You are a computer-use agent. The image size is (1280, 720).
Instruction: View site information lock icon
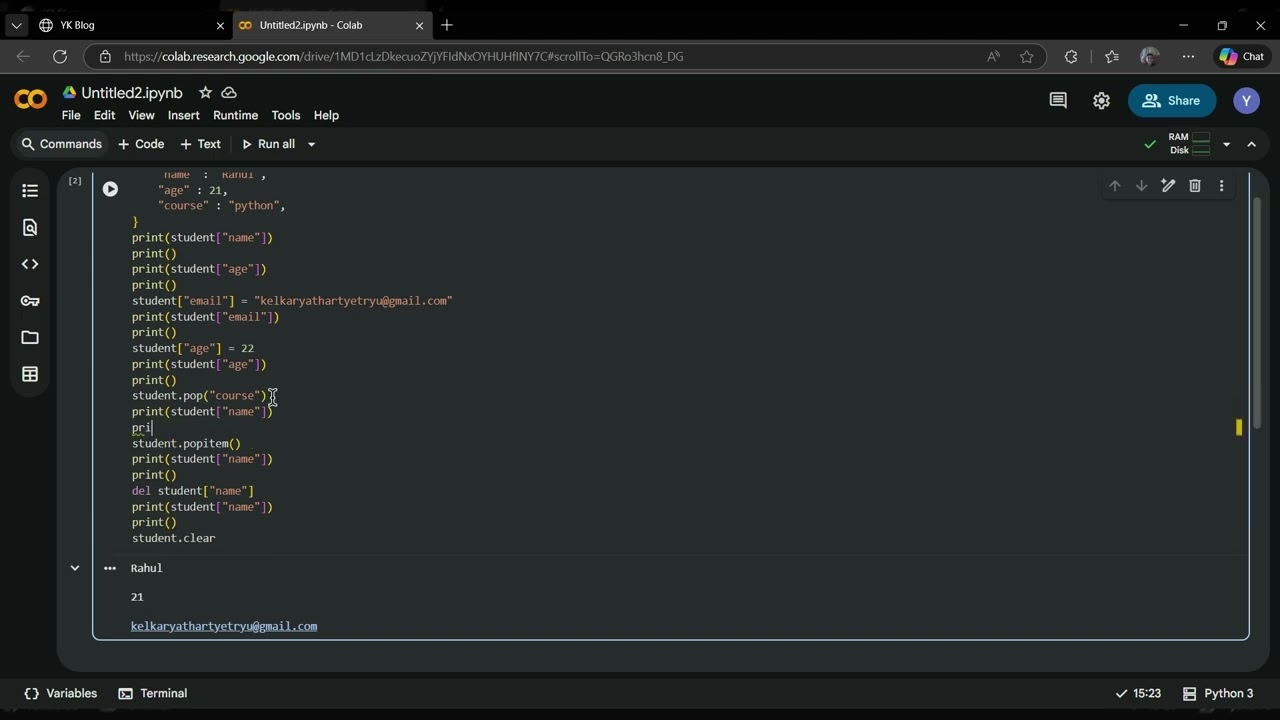tap(104, 57)
